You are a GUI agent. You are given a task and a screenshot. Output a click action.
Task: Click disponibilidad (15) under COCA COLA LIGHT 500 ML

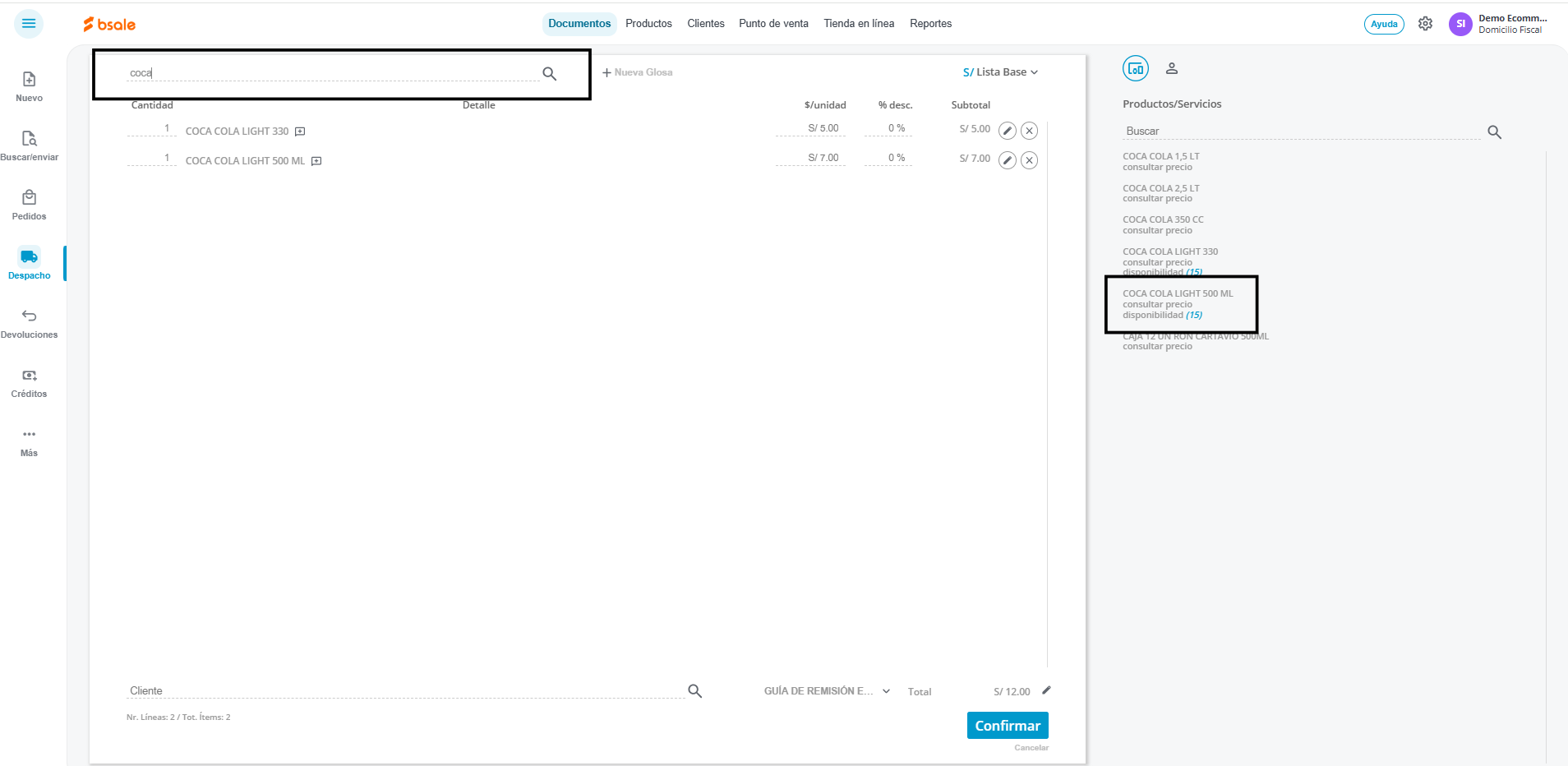click(1162, 316)
